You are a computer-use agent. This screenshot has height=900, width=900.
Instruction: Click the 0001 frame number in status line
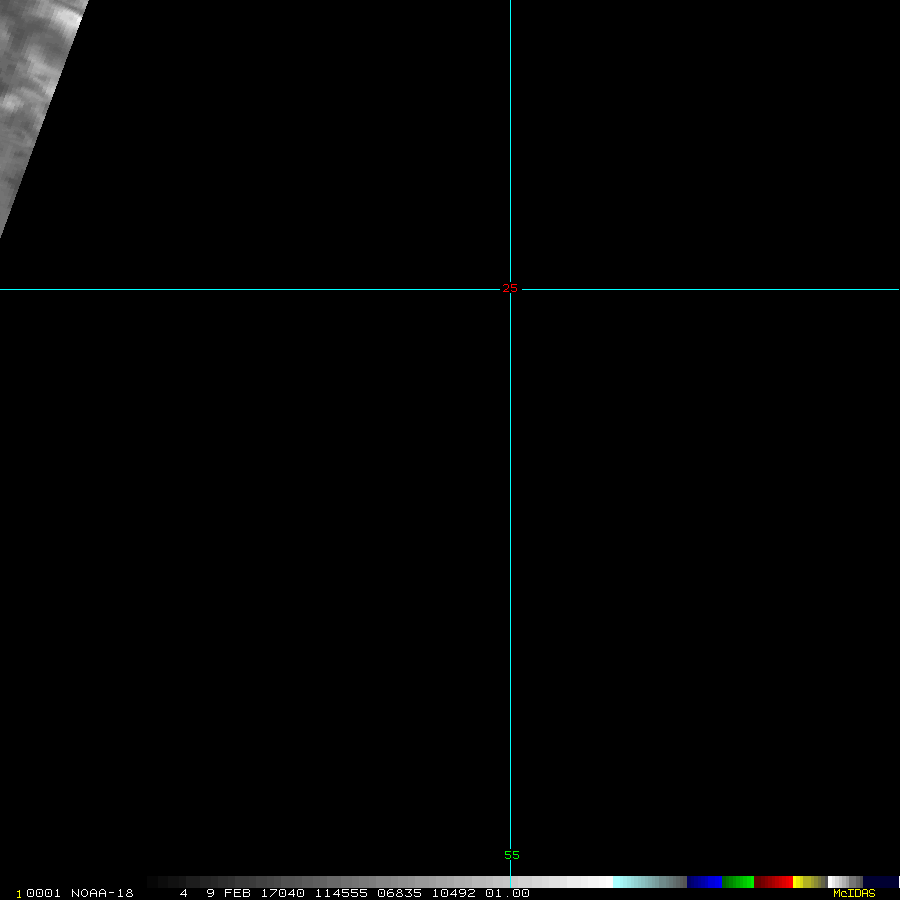click(x=42, y=893)
